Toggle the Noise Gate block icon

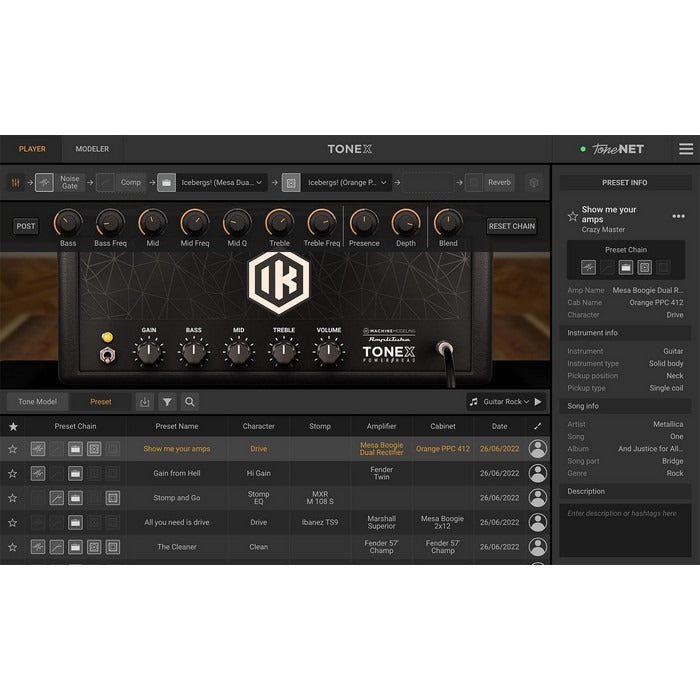(44, 183)
